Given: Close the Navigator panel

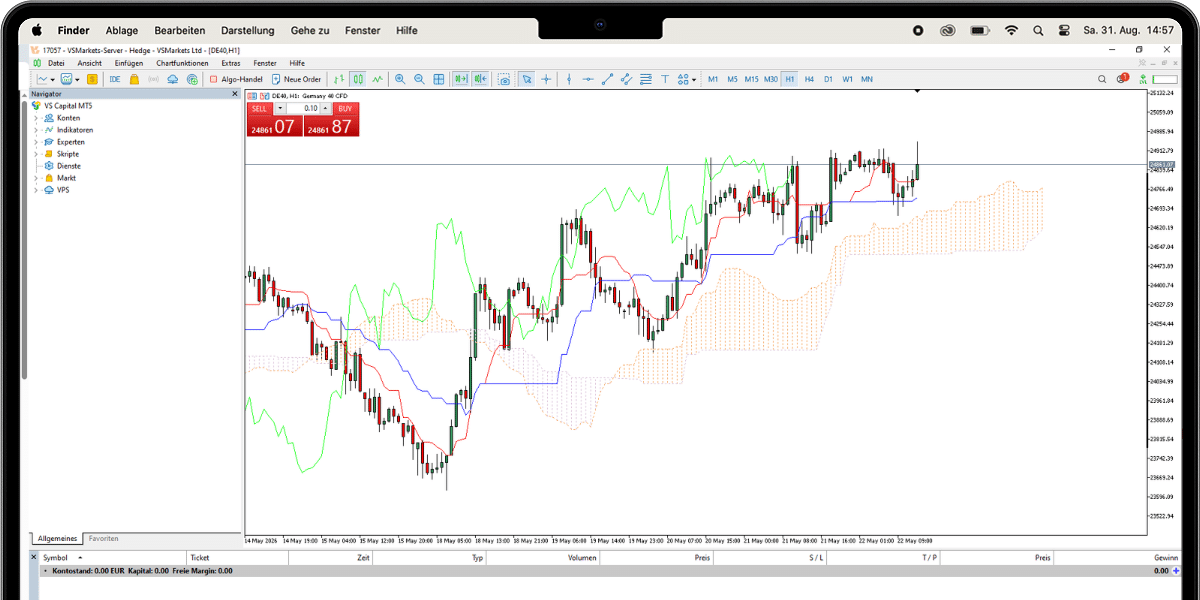Looking at the screenshot, I should click(235, 93).
